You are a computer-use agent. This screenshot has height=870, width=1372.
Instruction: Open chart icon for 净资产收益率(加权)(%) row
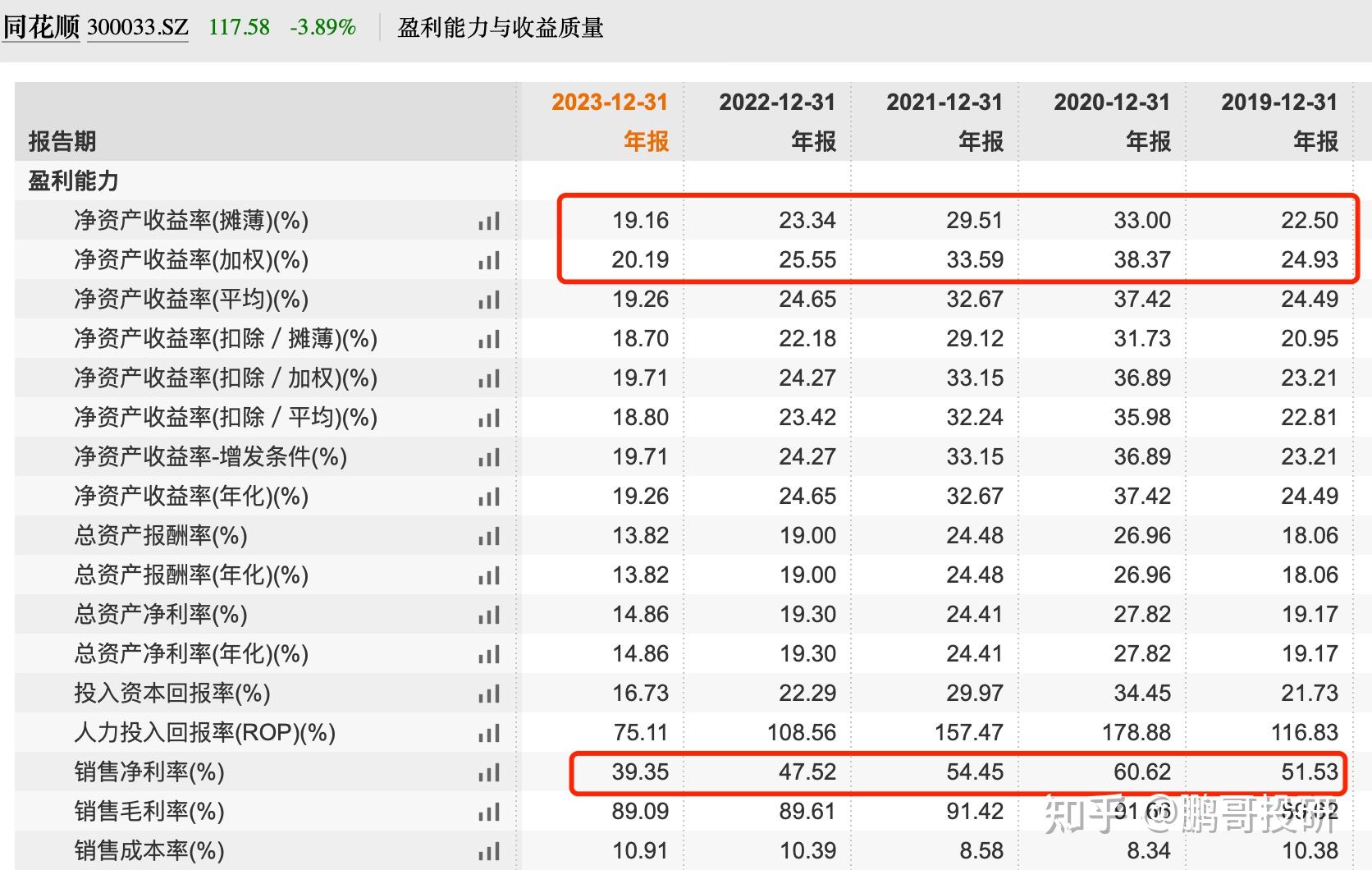(x=489, y=260)
